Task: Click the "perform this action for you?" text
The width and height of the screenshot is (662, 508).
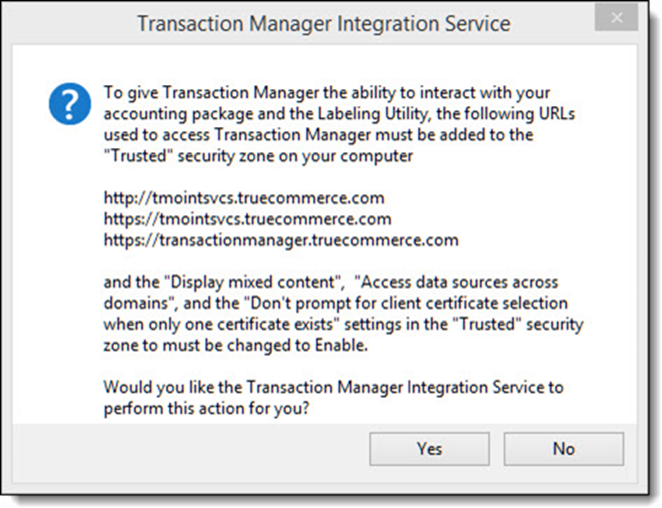Action: 207,408
